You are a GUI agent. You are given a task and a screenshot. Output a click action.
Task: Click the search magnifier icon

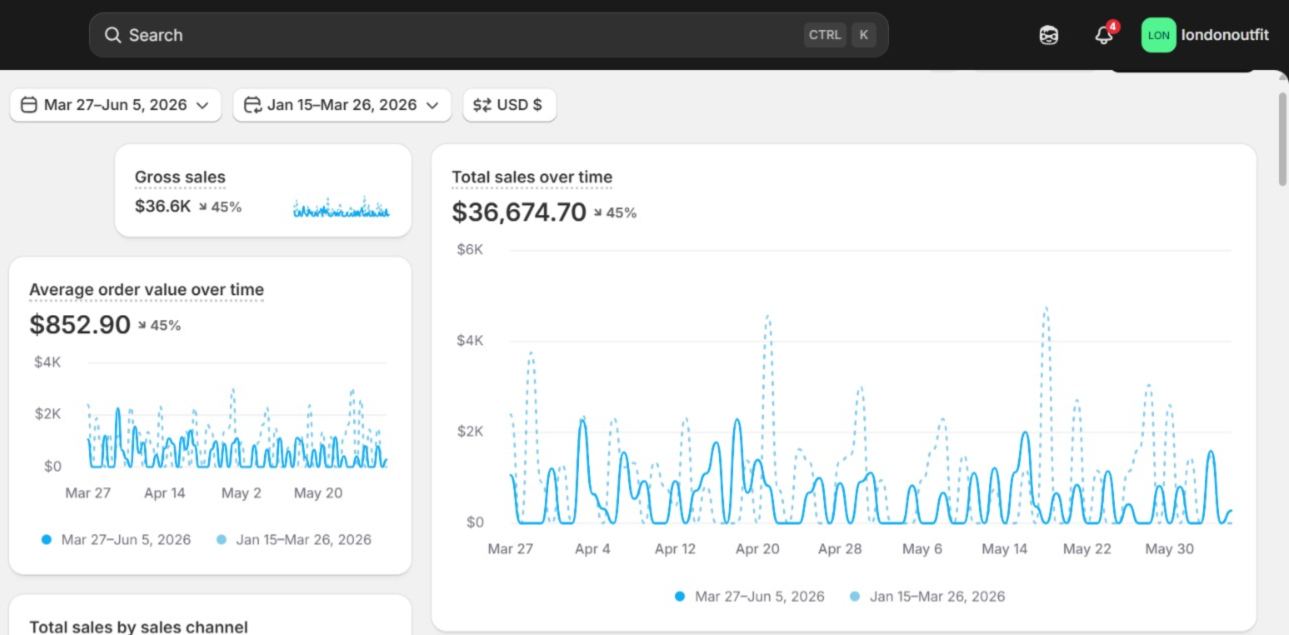[113, 35]
